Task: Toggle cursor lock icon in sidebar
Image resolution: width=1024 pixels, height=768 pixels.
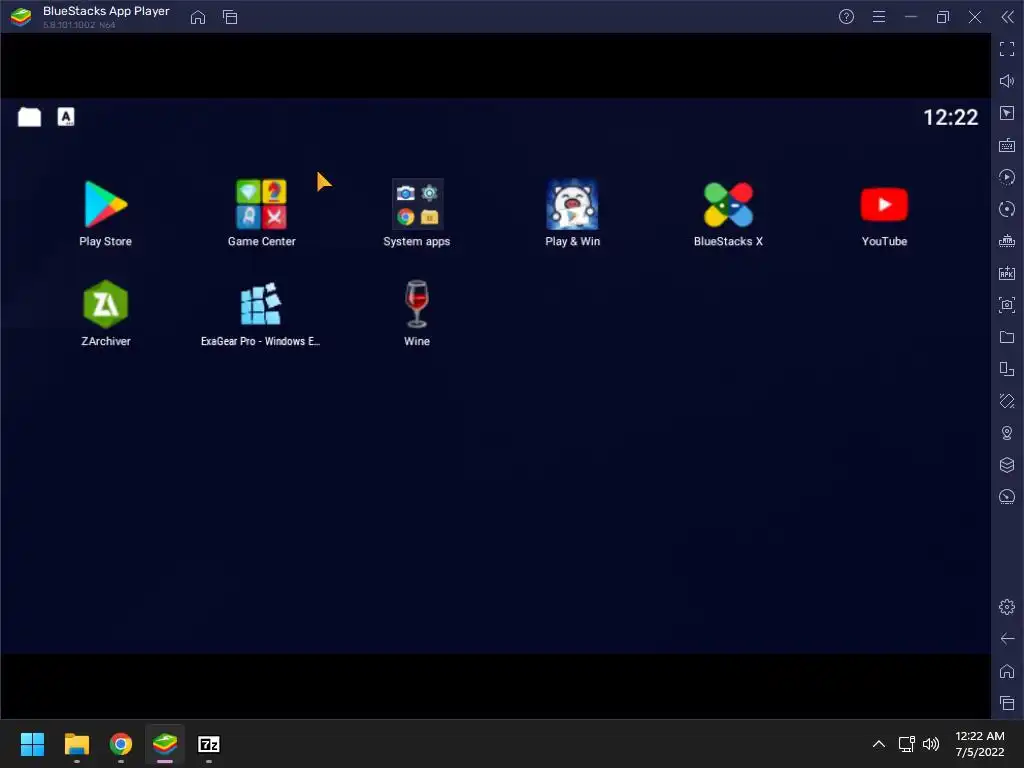Action: [x=1007, y=113]
